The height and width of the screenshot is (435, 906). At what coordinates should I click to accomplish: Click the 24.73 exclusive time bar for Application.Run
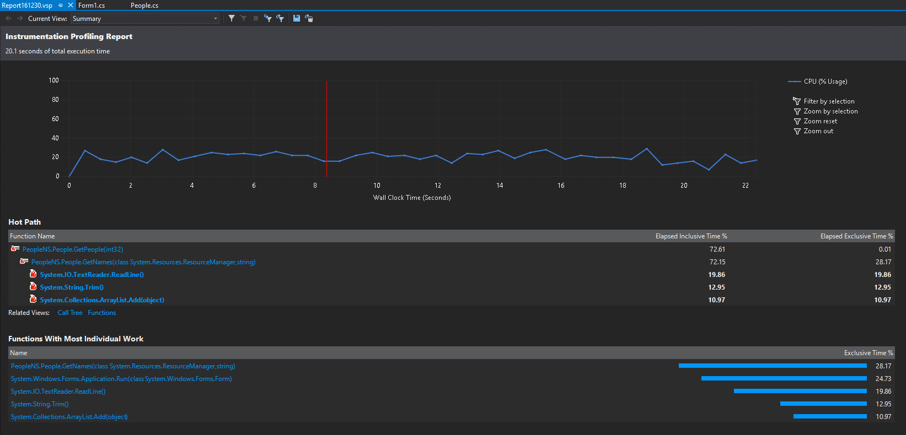click(x=784, y=378)
